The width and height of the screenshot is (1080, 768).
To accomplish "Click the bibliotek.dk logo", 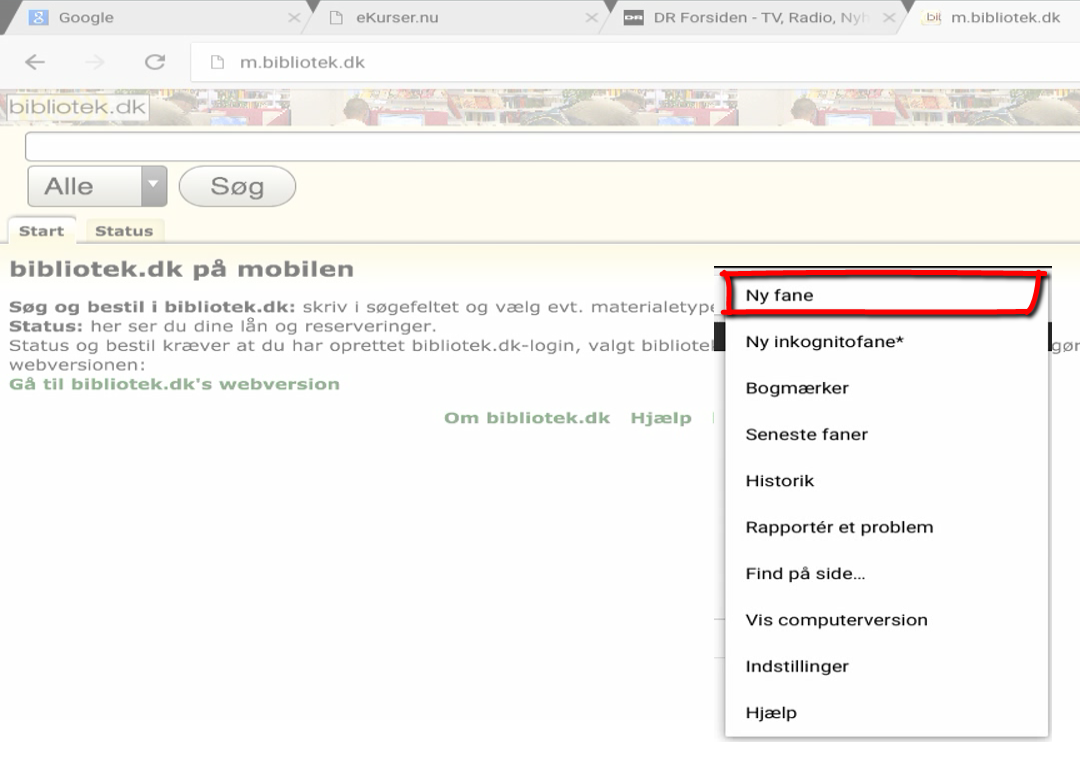I will click(78, 107).
